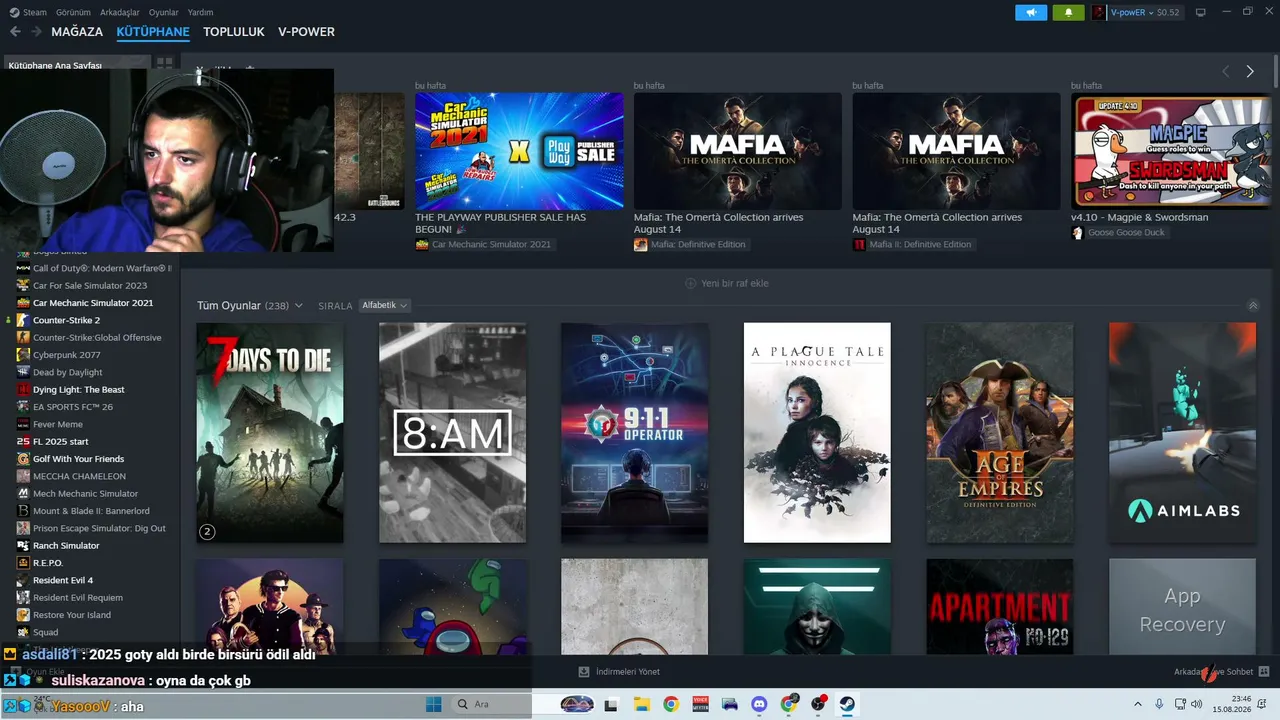The height and width of the screenshot is (720, 1280).
Task: Open Voicemeeter from the taskbar
Action: click(700, 704)
